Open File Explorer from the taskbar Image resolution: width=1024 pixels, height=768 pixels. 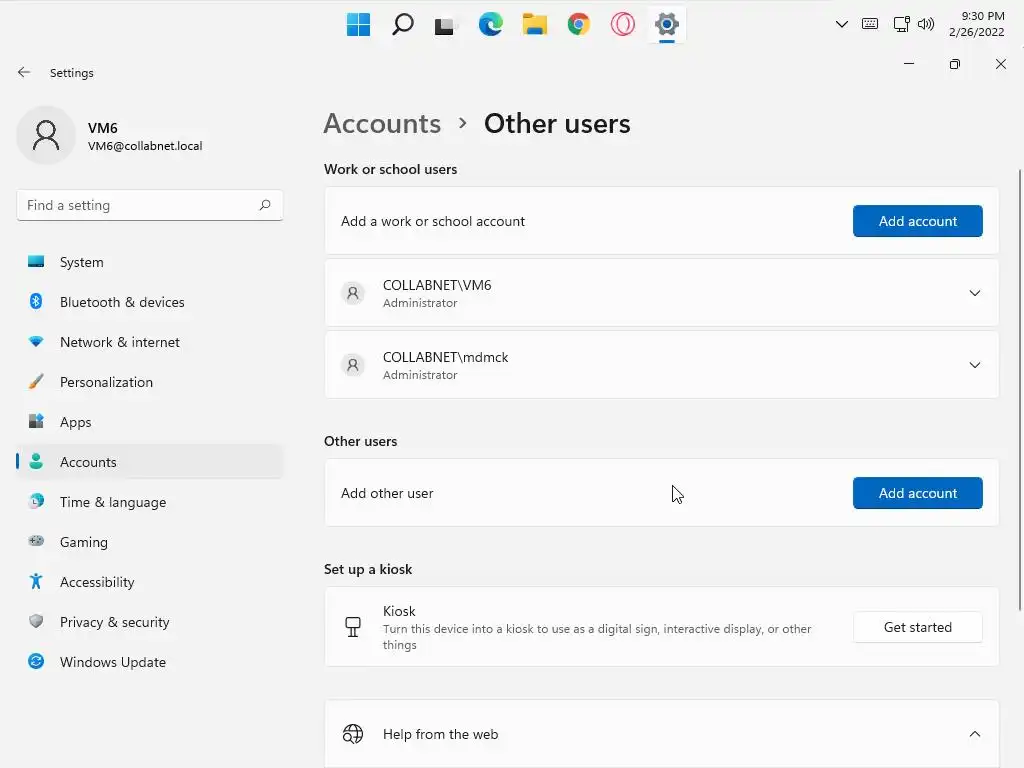534,25
